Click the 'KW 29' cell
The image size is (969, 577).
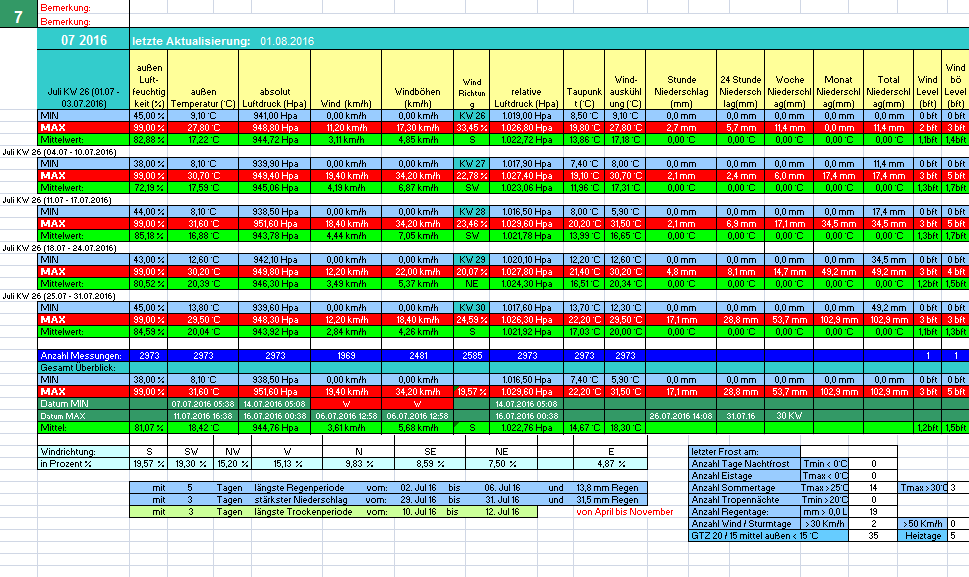(x=472, y=259)
